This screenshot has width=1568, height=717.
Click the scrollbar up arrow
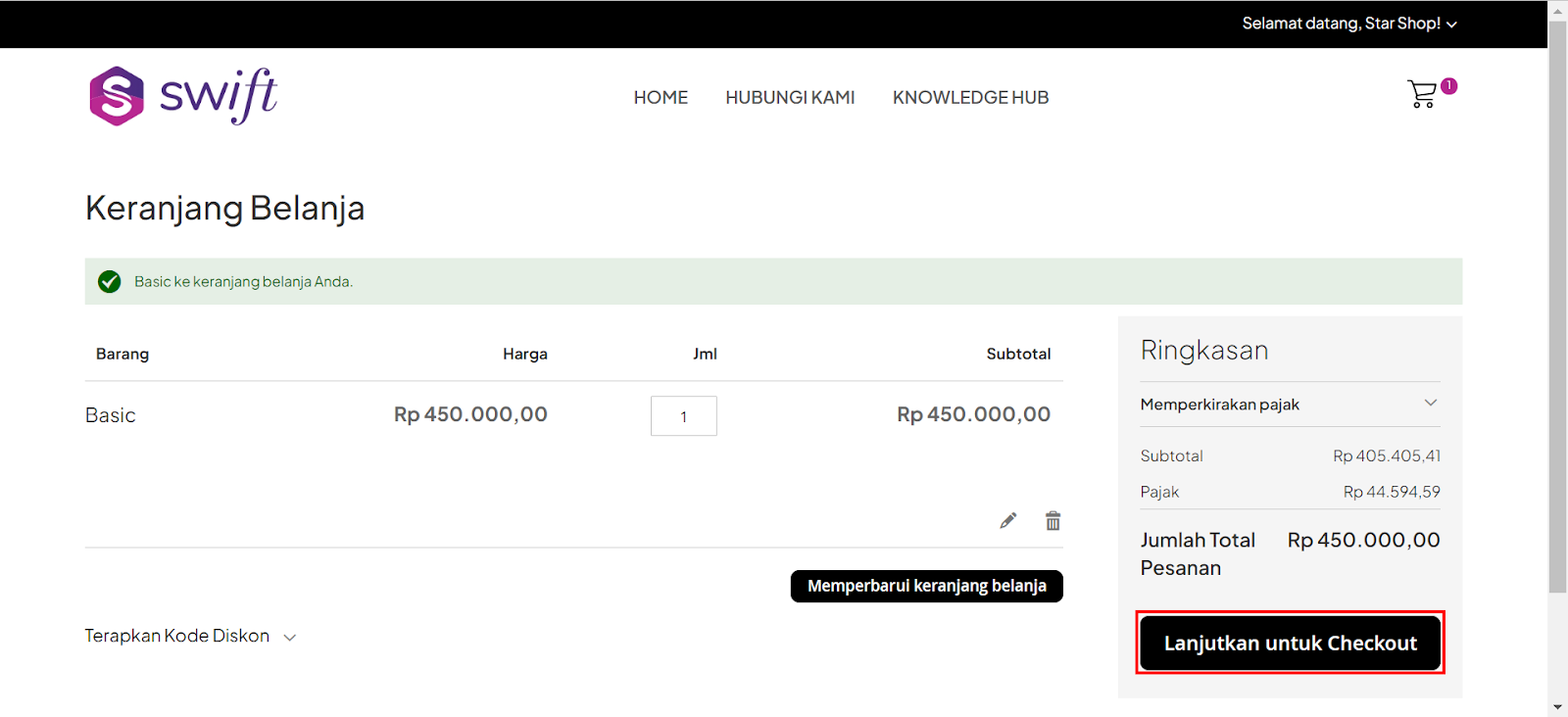(1557, 10)
